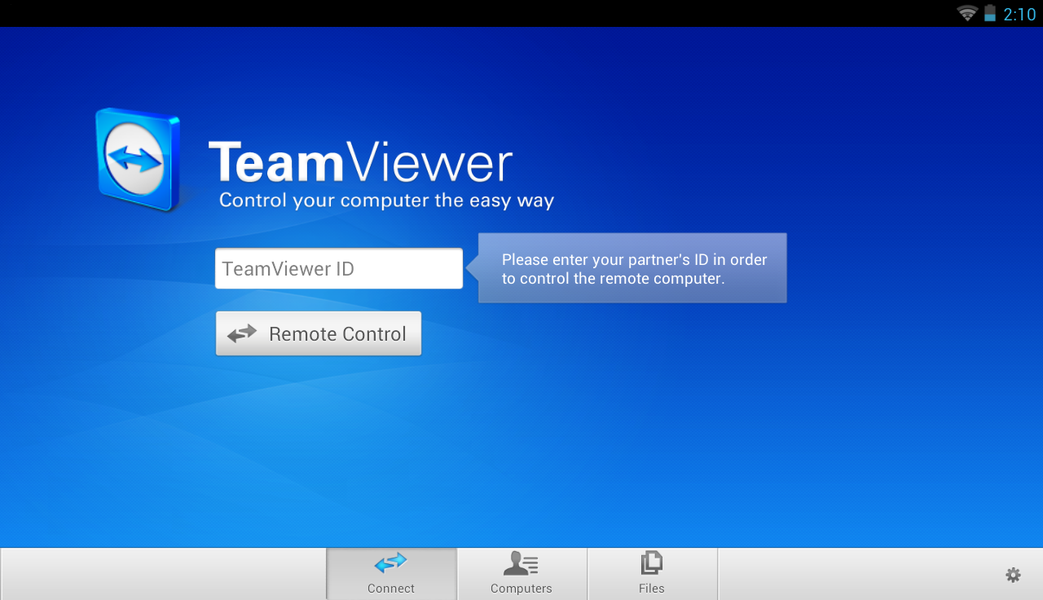Click the Wi-Fi status icon
Screen dimensions: 1043x600
968,14
